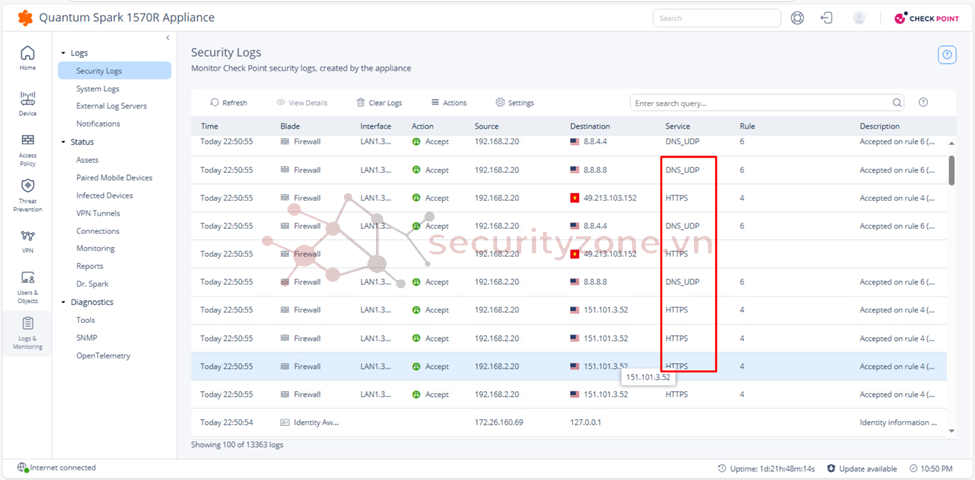Viewport: 975px width, 480px height.
Task: Open Connections page
Action: point(98,231)
